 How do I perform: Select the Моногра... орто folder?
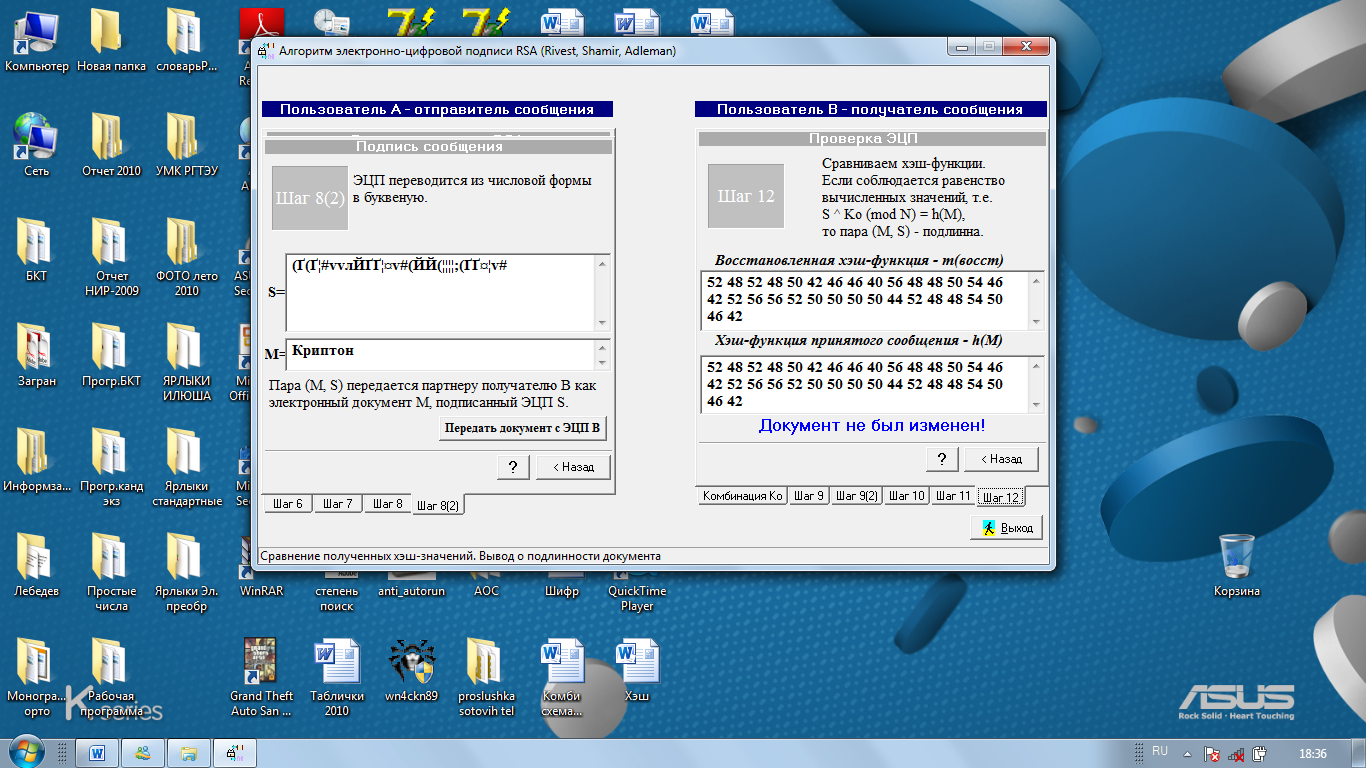point(37,677)
